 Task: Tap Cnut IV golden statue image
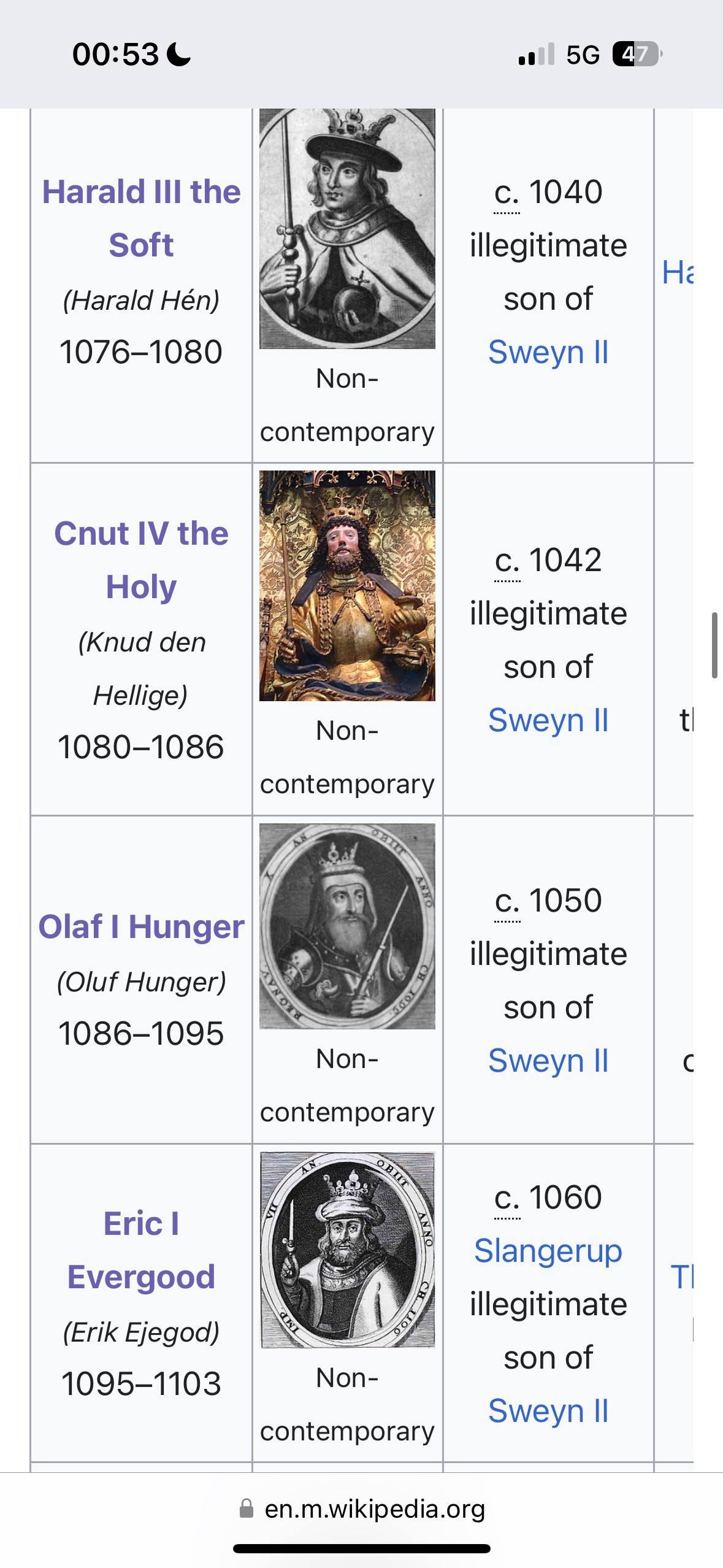(x=347, y=586)
